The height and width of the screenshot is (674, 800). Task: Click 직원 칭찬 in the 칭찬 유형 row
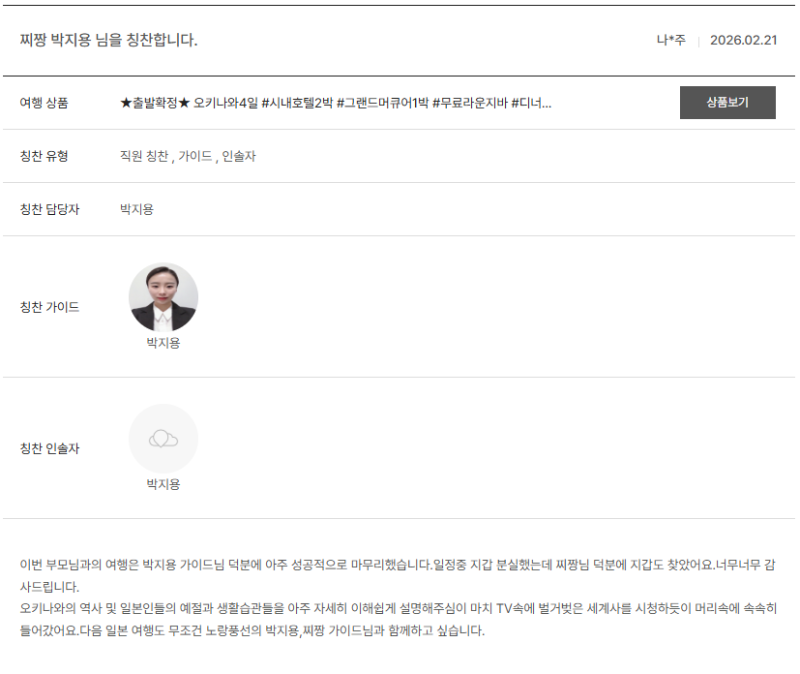(144, 157)
